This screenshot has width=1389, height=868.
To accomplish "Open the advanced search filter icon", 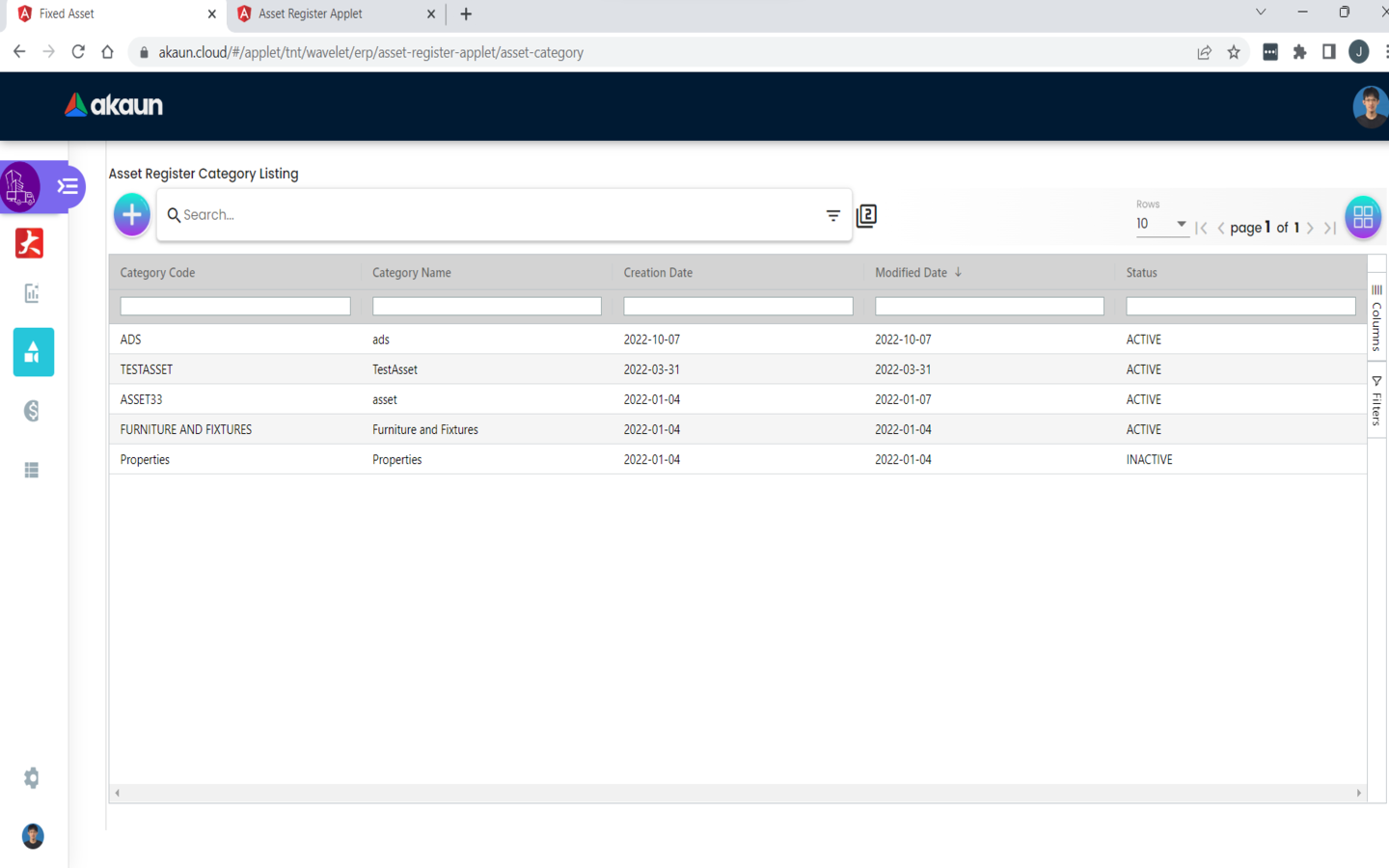I will pyautogui.click(x=832, y=215).
